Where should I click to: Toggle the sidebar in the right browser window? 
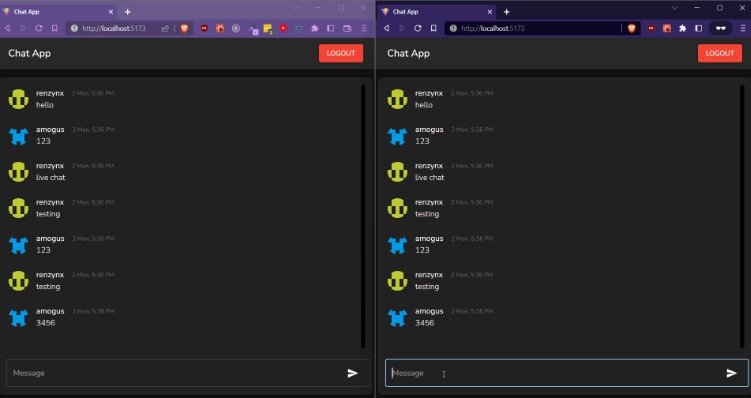[x=698, y=28]
